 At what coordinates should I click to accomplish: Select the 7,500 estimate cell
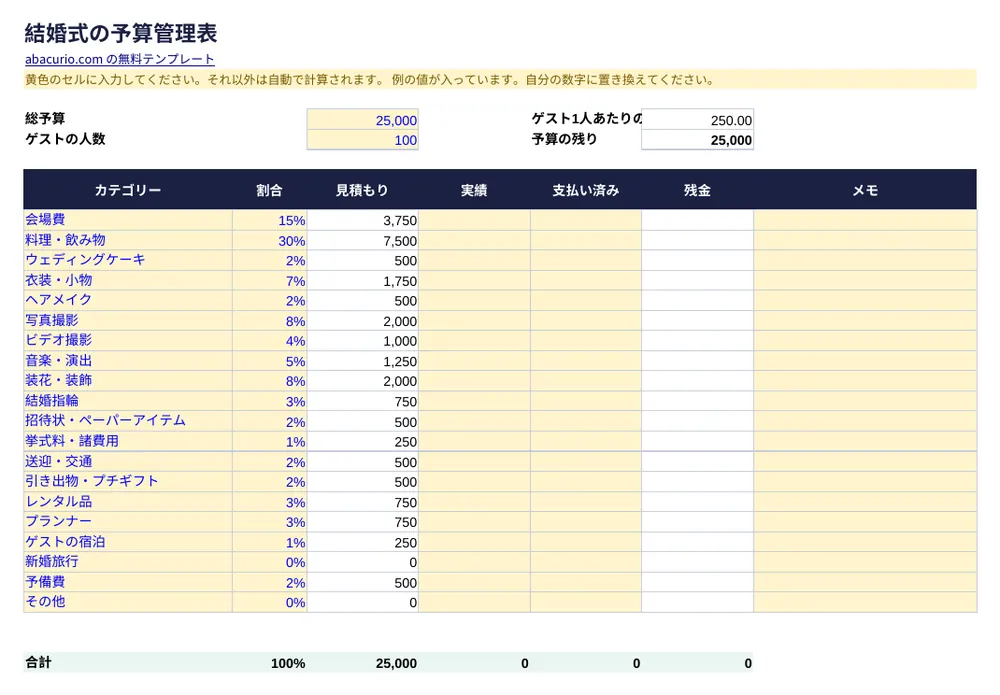coord(362,240)
